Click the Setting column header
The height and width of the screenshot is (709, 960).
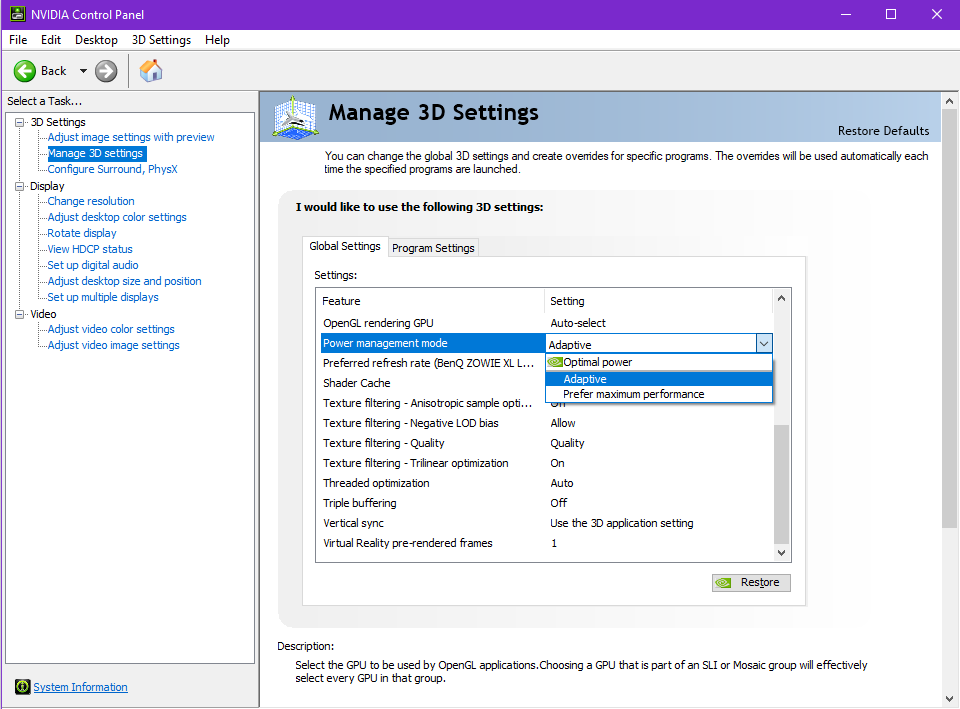[659, 301]
